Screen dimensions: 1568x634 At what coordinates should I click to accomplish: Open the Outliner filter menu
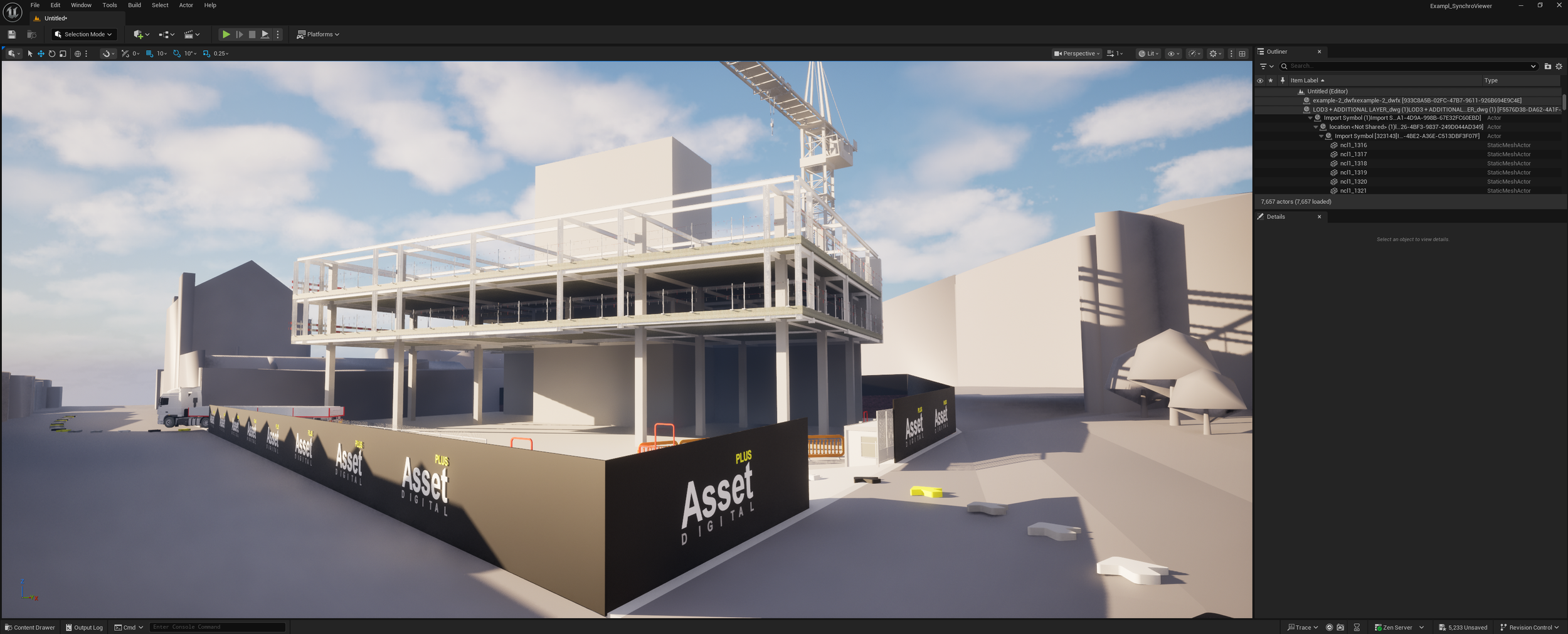1266,66
